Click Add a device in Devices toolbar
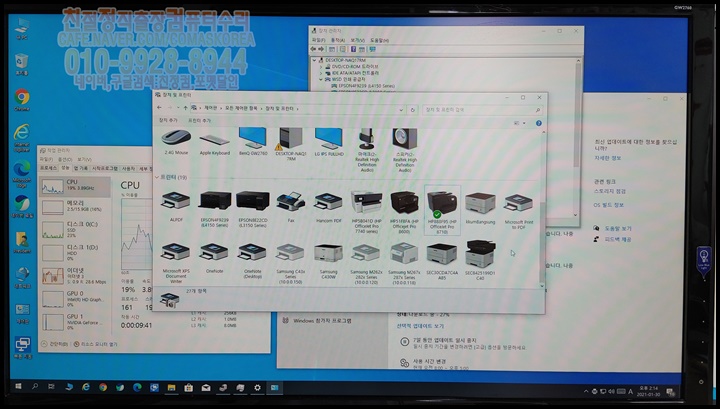Viewport: 720px width, 409px height. tap(168, 120)
